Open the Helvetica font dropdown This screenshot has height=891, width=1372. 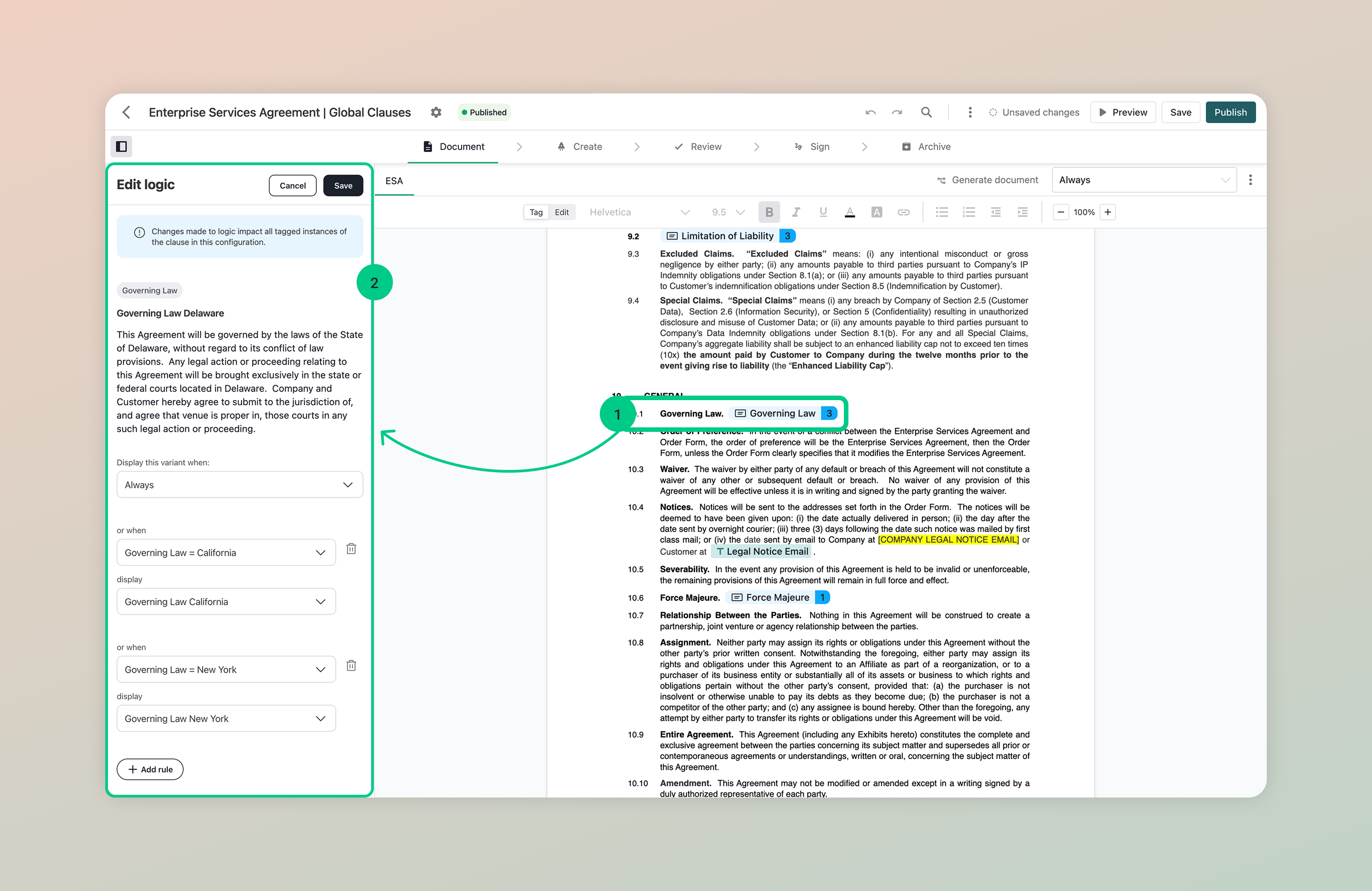(639, 212)
